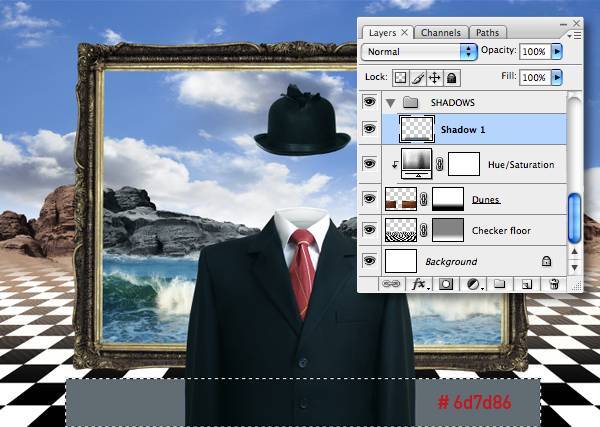Screen dimensions: 600x427
Task: Open the Opacity slider arrow
Action: pyautogui.click(x=556, y=51)
